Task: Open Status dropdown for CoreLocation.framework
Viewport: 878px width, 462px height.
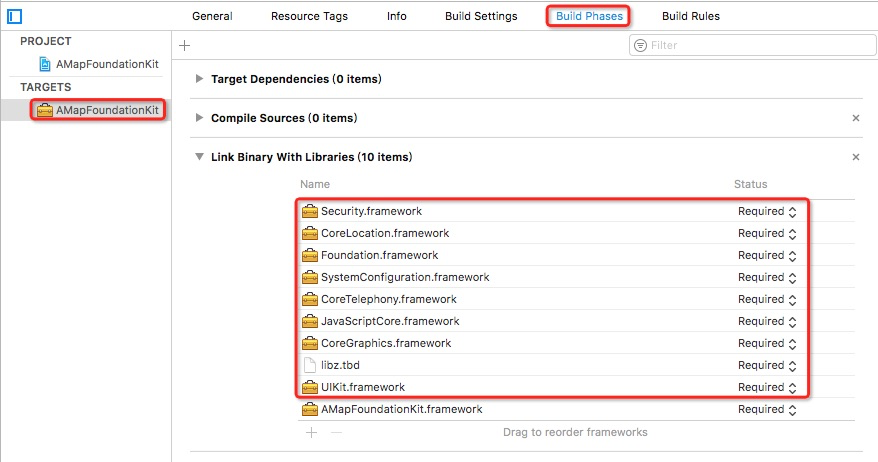Action: tap(767, 233)
